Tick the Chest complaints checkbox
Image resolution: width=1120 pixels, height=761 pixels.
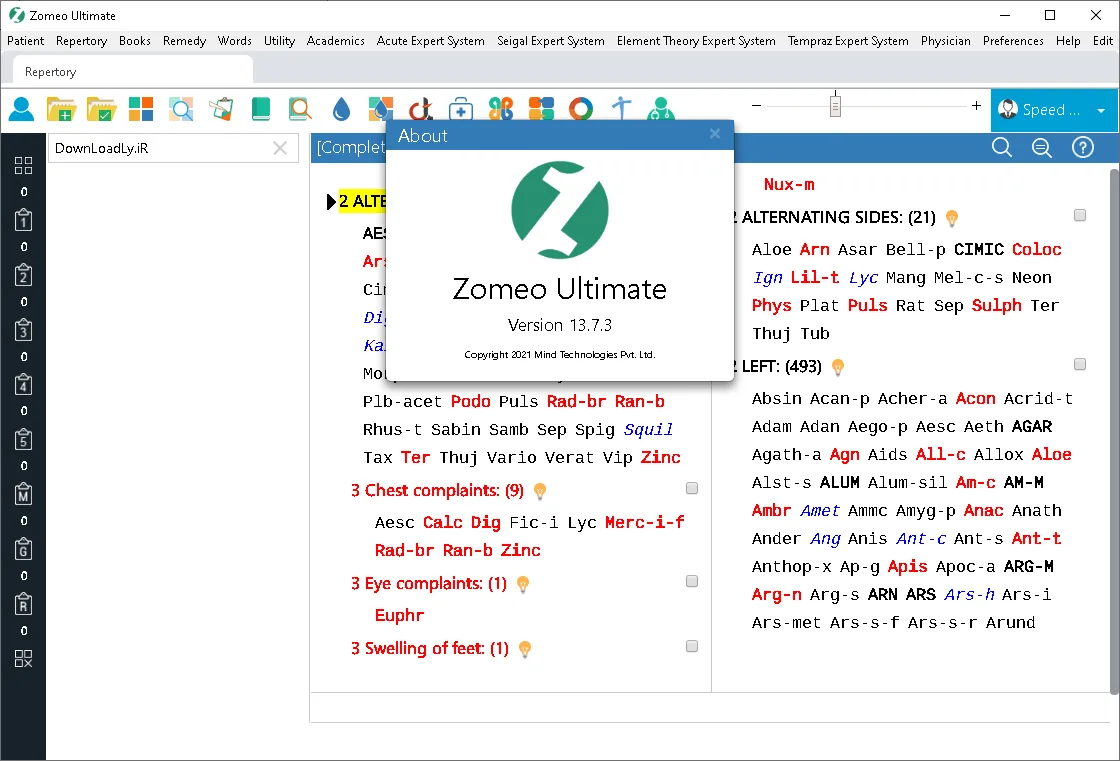[691, 488]
